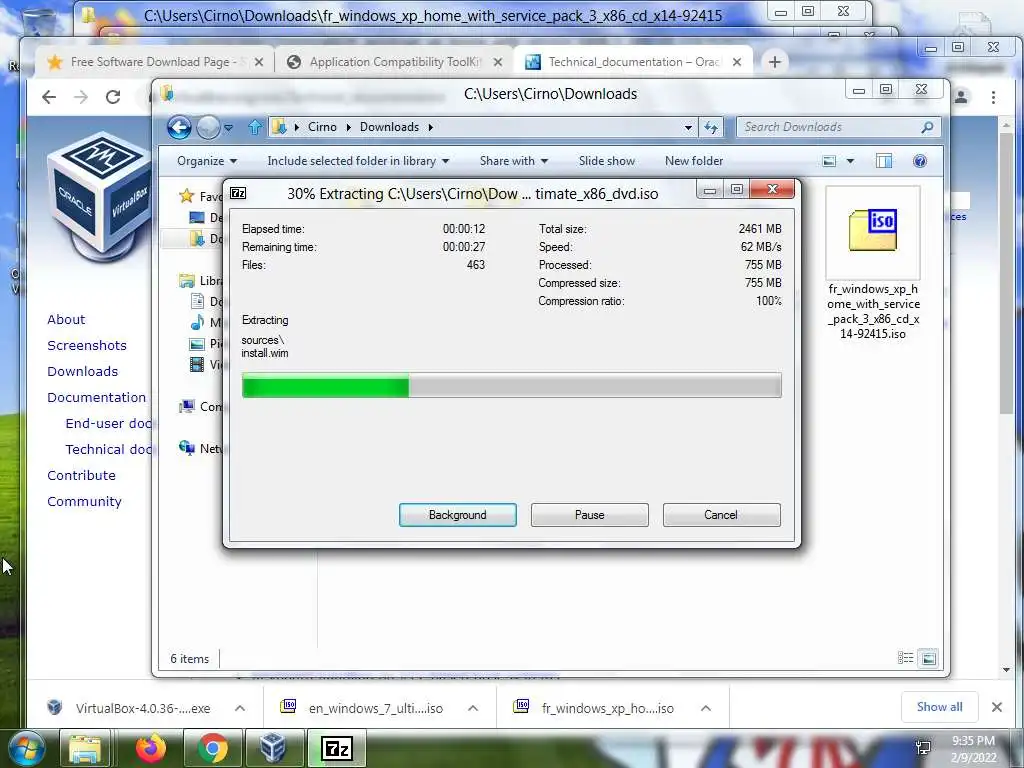Screen dimensions: 1024x768
Task: Expand arrow after Downloads breadcrumb
Action: click(x=430, y=127)
